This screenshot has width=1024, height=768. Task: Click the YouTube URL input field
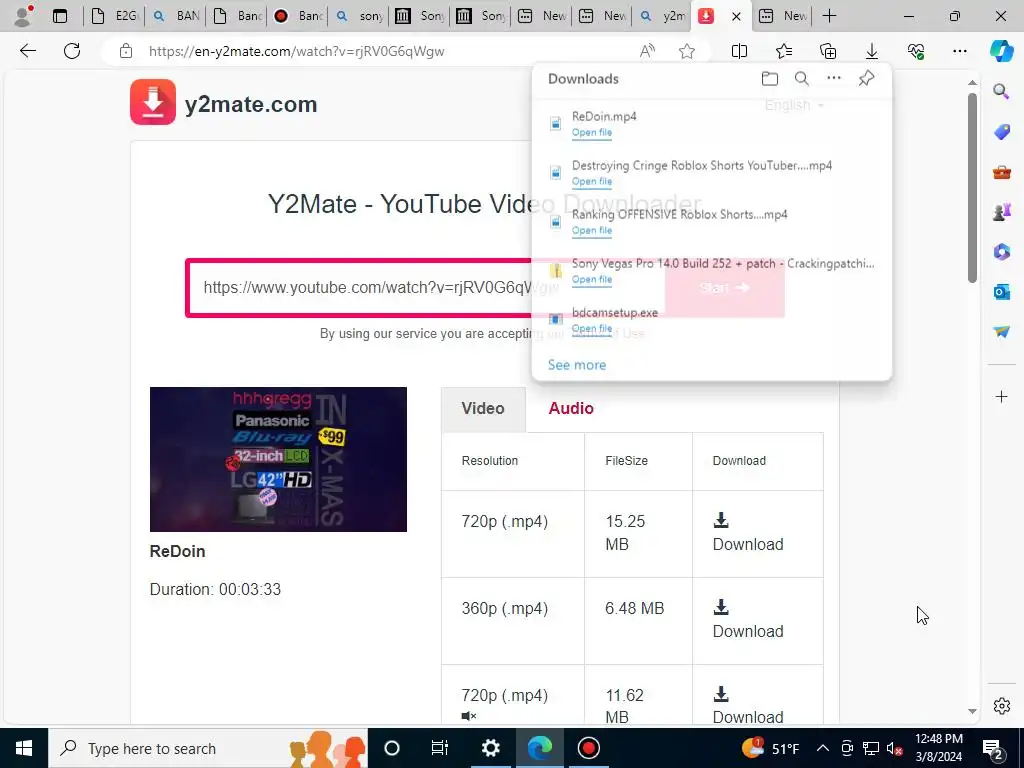click(x=424, y=288)
